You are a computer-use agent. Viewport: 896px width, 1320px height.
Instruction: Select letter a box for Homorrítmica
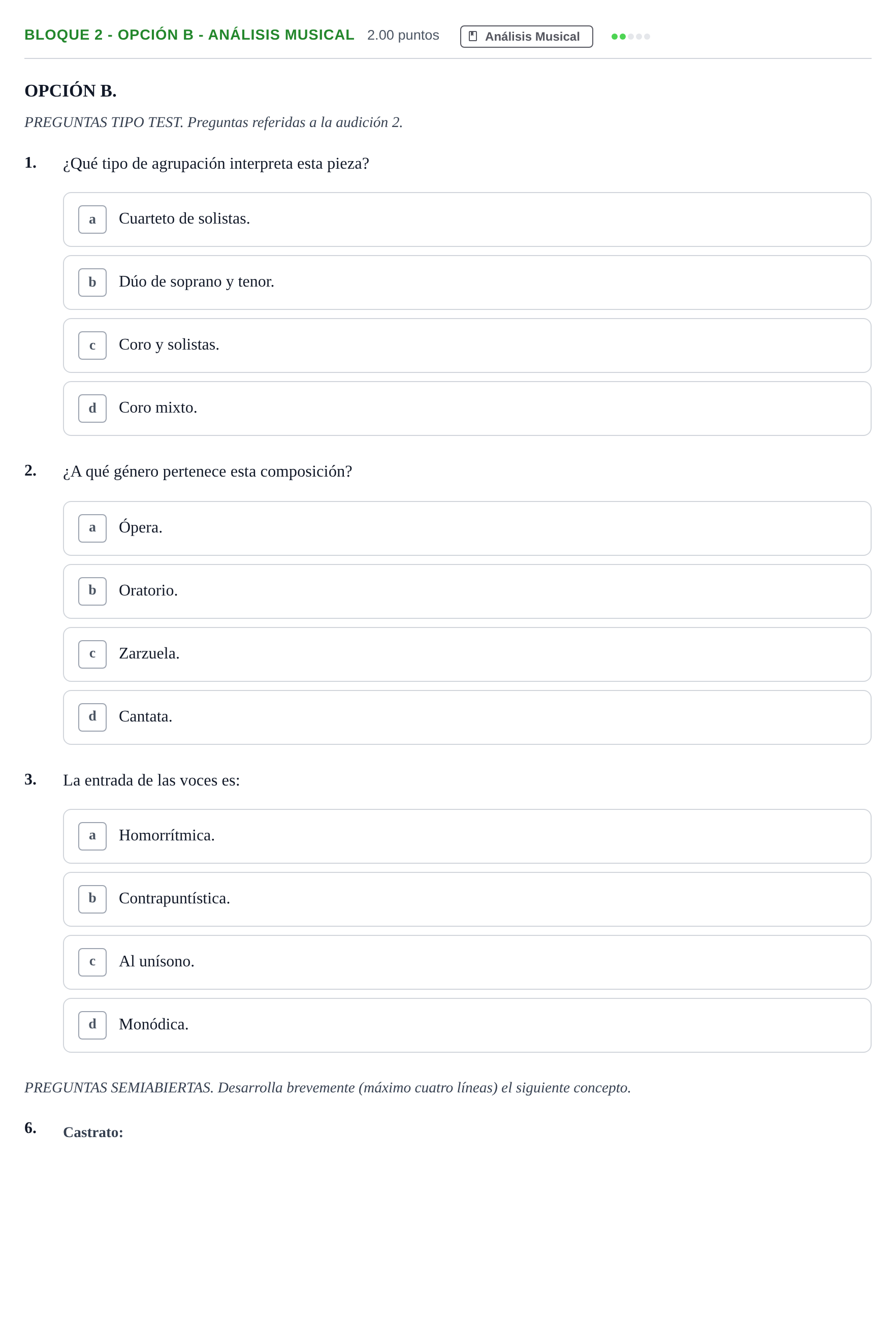[x=92, y=836]
